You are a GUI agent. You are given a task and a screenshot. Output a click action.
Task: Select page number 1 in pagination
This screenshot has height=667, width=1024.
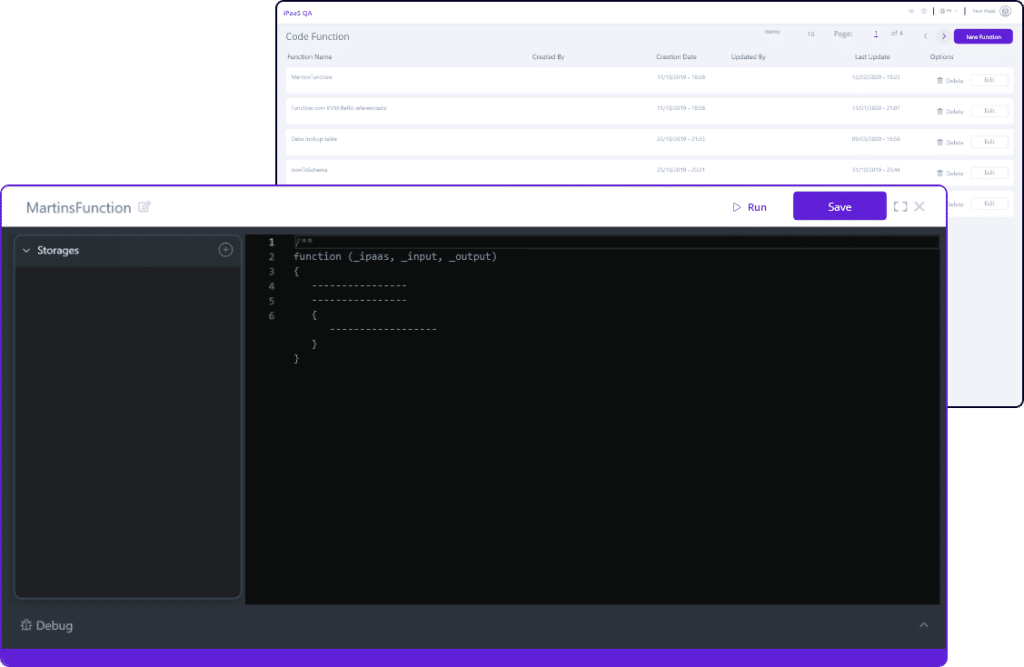(x=876, y=33)
